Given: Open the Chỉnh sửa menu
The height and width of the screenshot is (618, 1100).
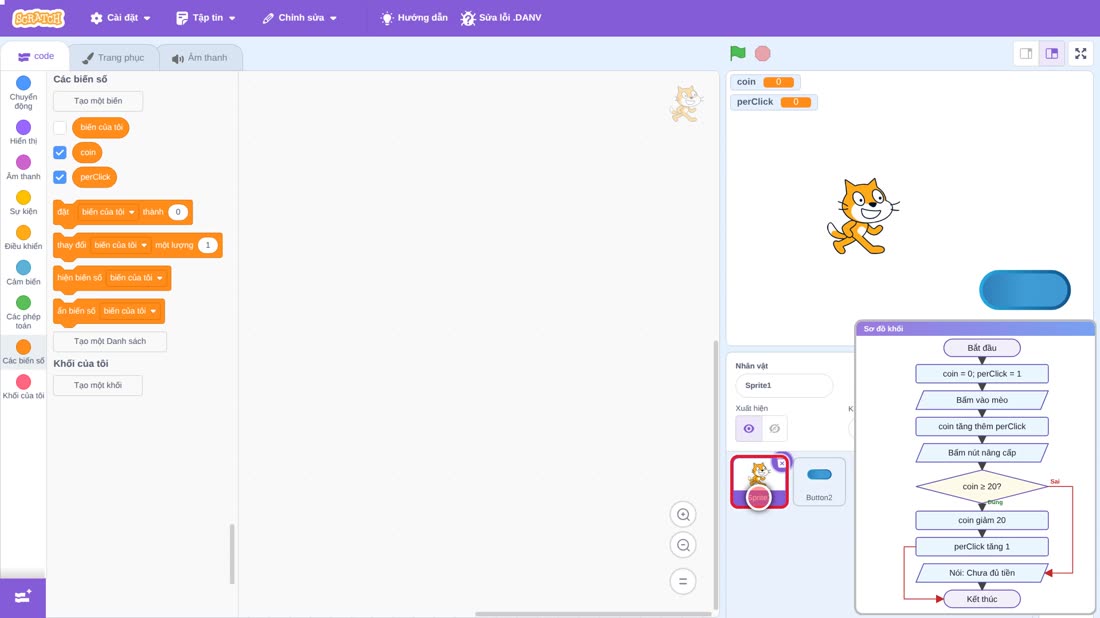Looking at the screenshot, I should (x=300, y=18).
